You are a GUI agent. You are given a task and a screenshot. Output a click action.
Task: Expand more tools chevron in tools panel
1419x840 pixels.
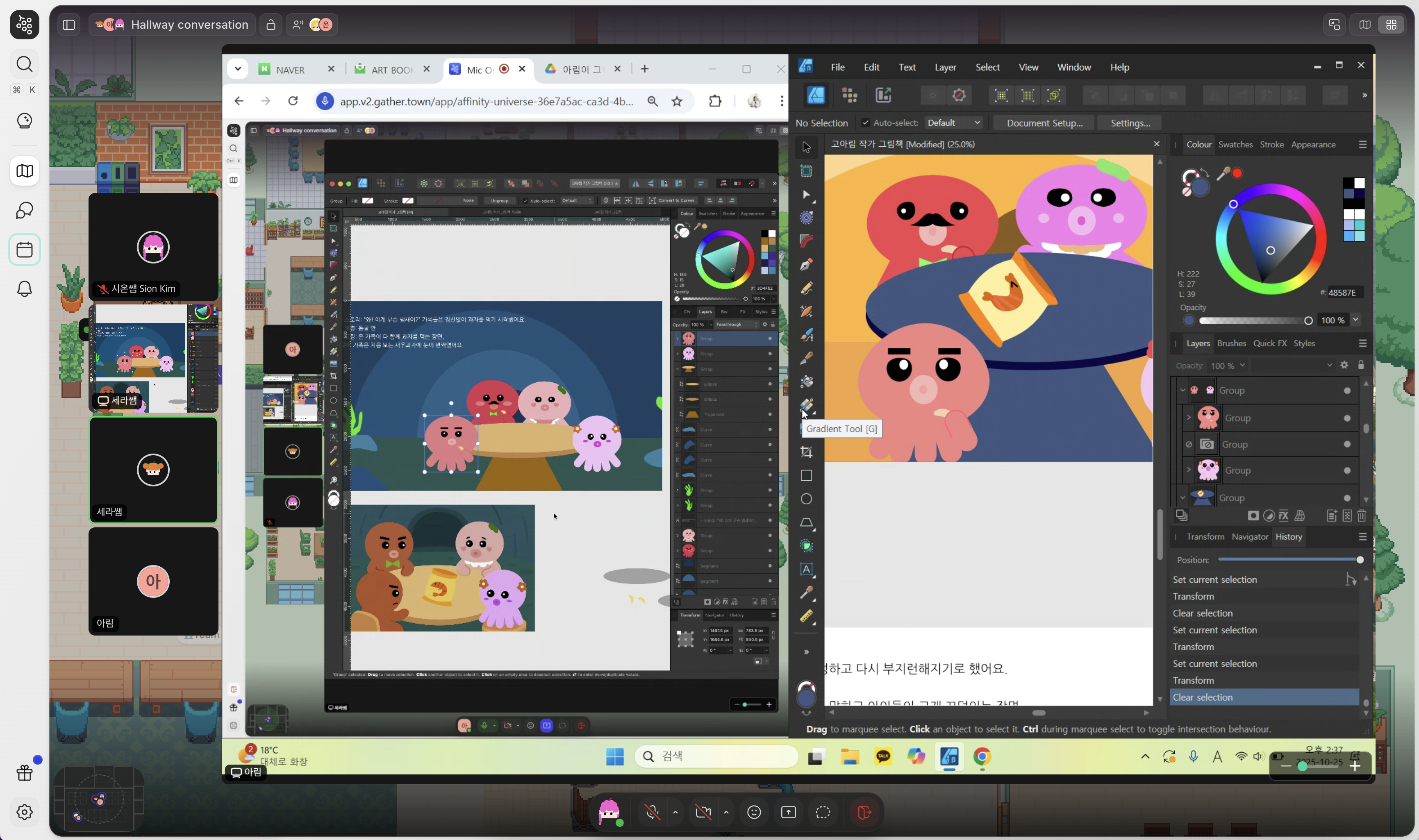[806, 652]
